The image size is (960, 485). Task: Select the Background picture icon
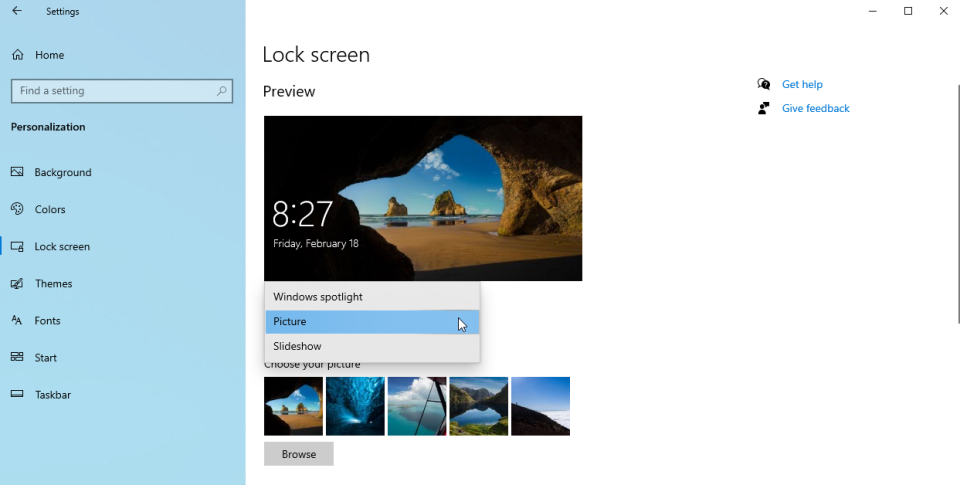(x=17, y=172)
